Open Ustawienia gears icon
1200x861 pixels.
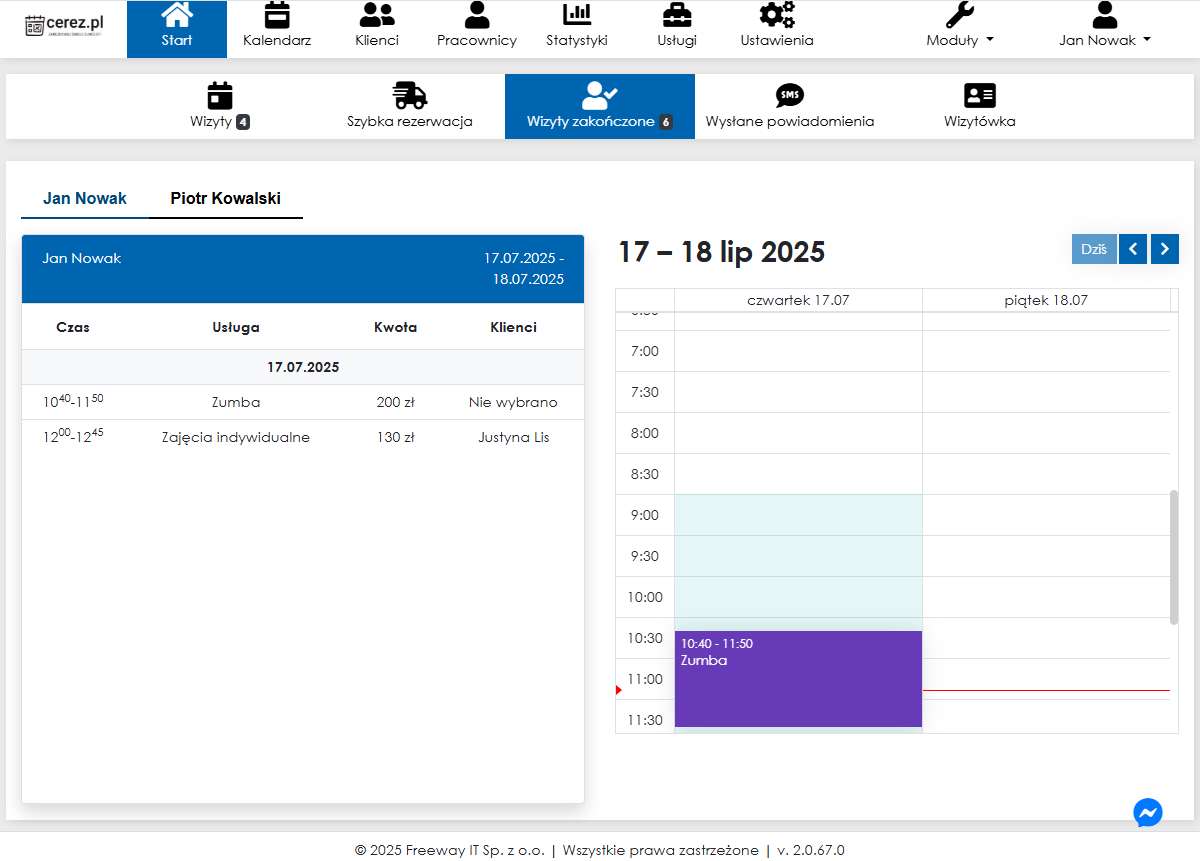(x=777, y=16)
